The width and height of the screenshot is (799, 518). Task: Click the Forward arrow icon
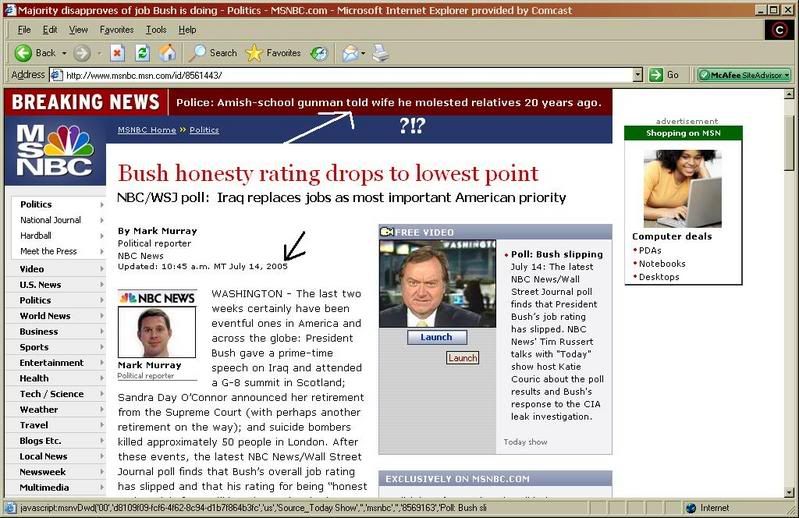pyautogui.click(x=82, y=53)
